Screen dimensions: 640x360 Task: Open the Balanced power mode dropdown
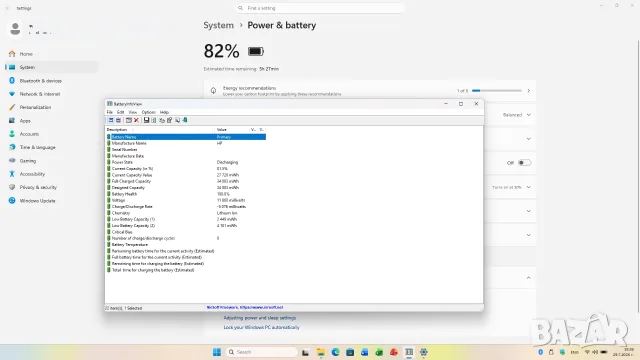(517, 115)
